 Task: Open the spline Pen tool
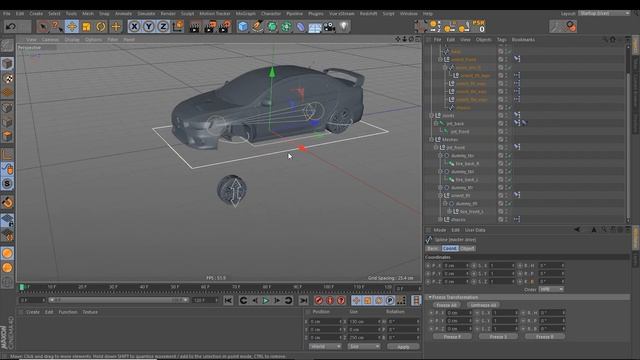tap(257, 27)
